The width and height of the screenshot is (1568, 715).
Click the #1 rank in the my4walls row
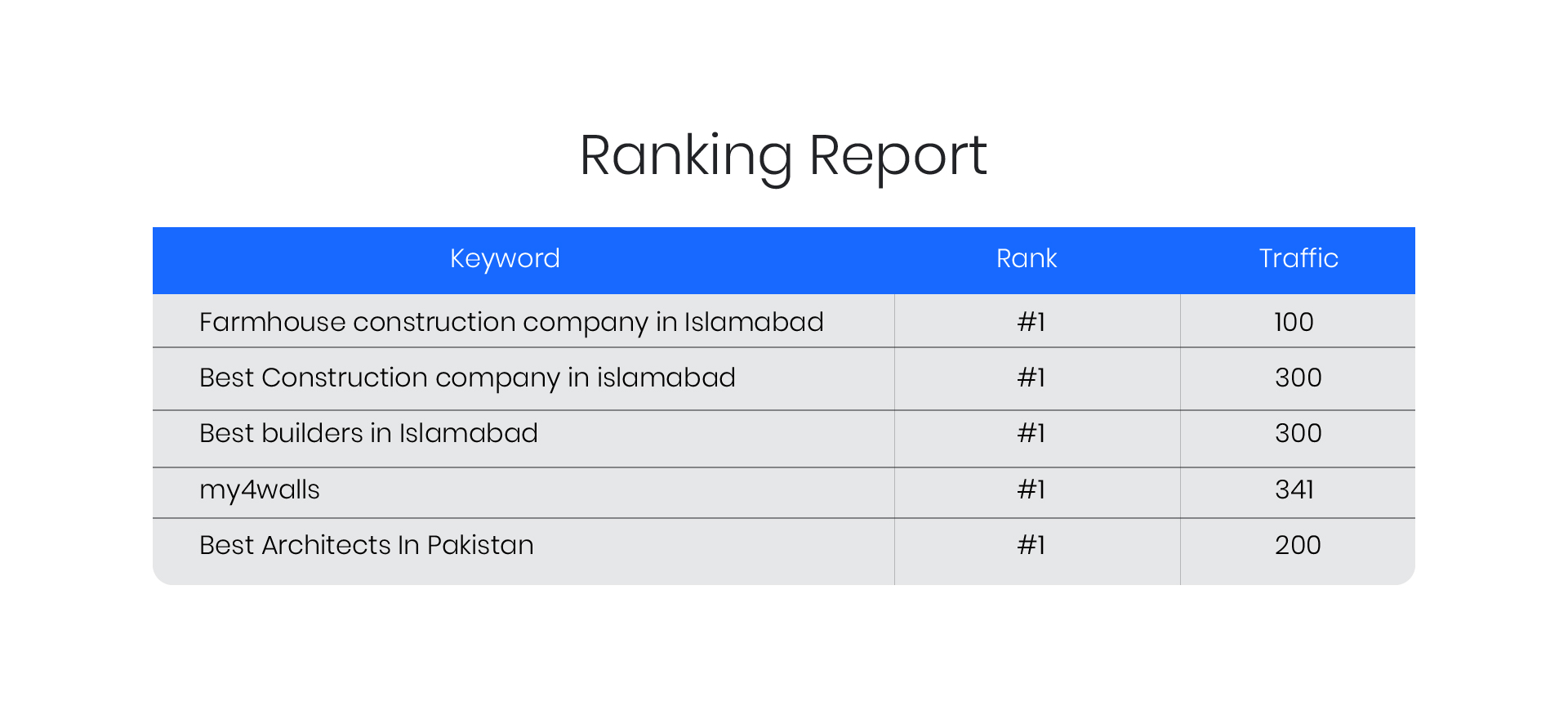point(1031,489)
